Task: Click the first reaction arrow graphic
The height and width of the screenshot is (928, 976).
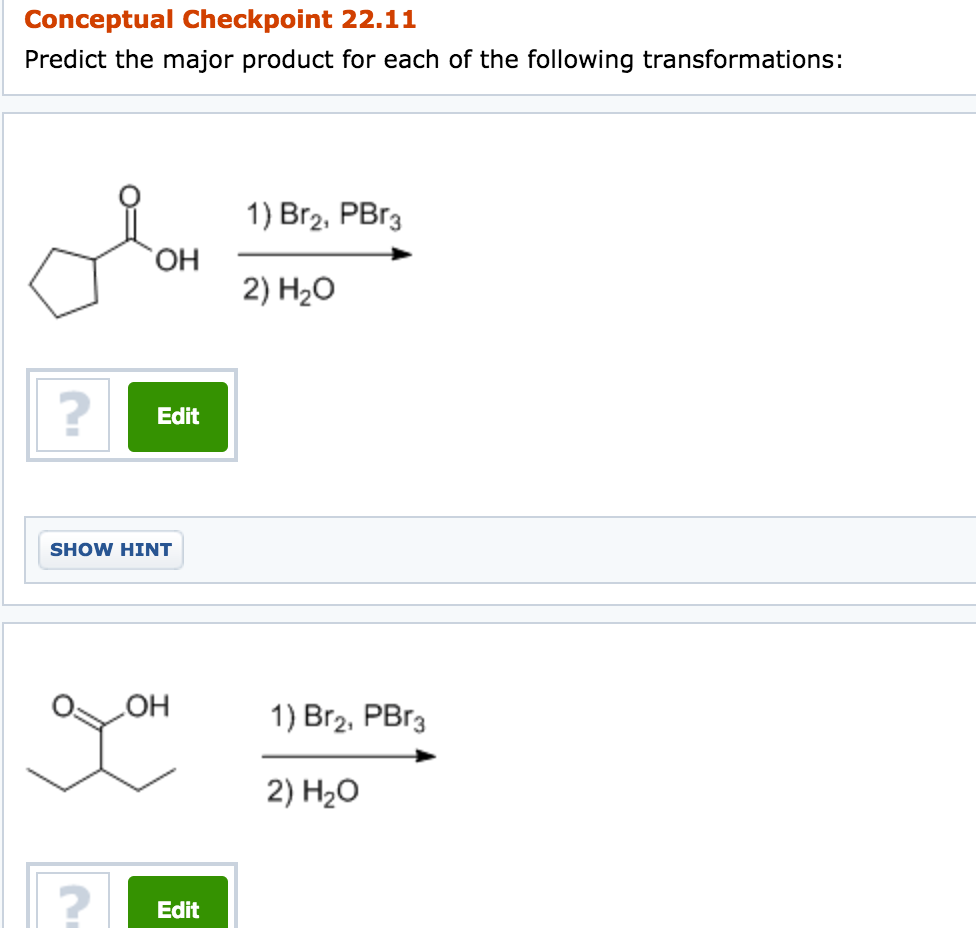Action: point(325,255)
